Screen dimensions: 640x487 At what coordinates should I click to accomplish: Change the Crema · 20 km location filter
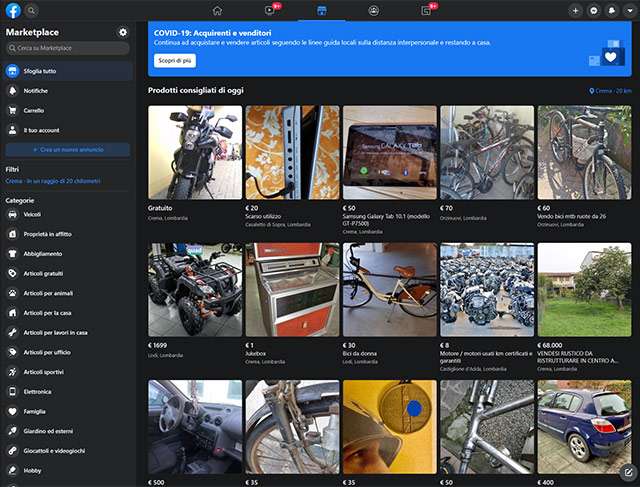coord(610,91)
